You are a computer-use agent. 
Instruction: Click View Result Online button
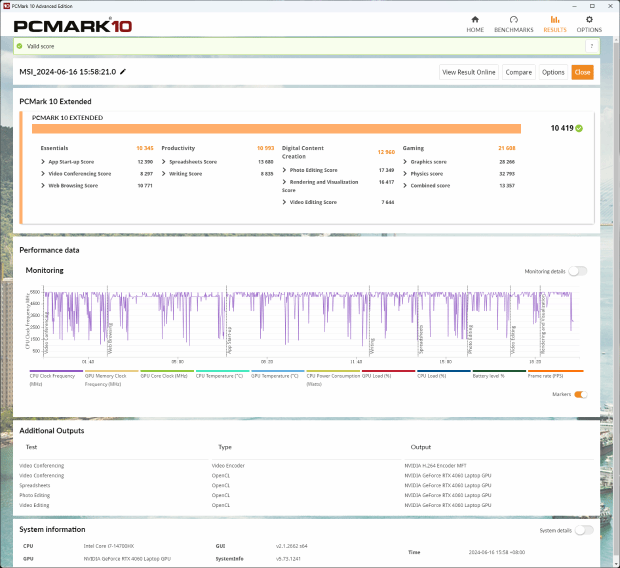coord(469,72)
